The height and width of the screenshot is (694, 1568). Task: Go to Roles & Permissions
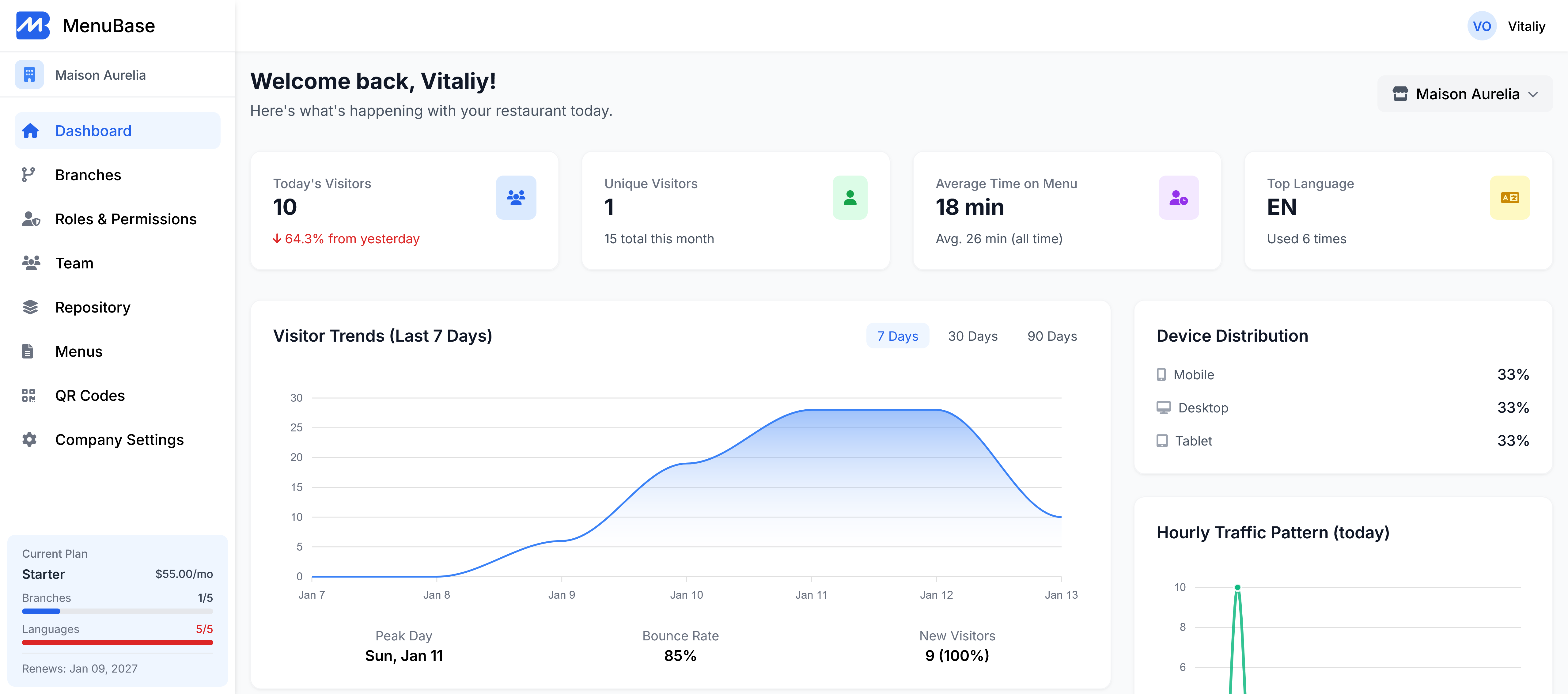tap(125, 219)
